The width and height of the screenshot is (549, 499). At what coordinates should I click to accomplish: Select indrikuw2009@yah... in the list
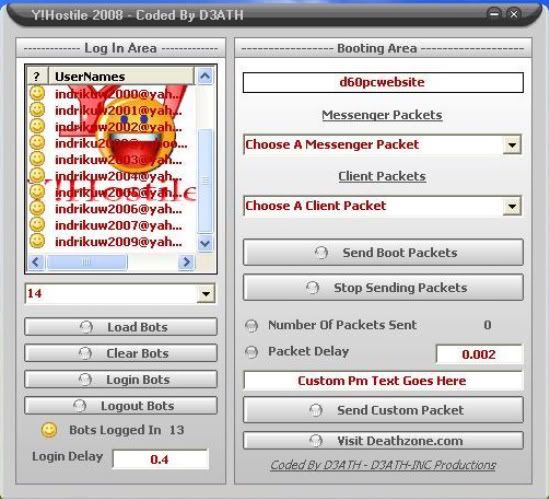119,242
